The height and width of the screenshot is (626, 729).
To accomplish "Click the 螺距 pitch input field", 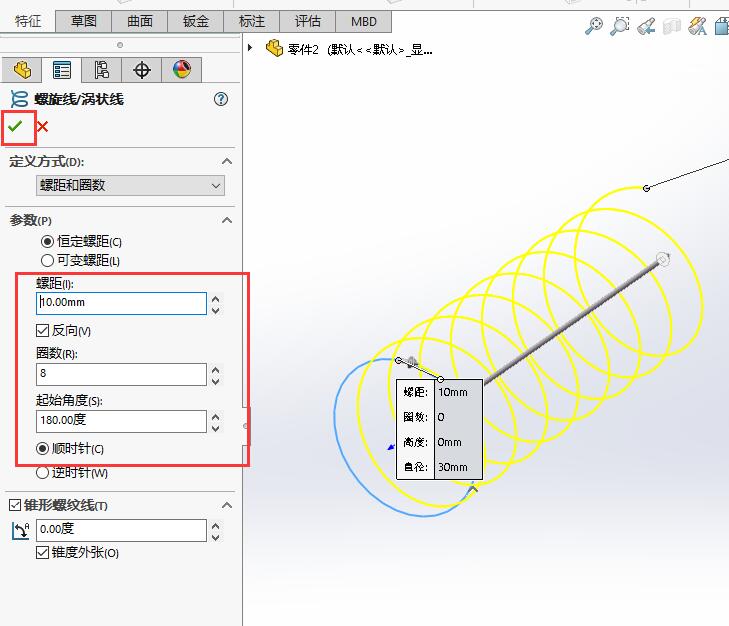I will coord(121,303).
